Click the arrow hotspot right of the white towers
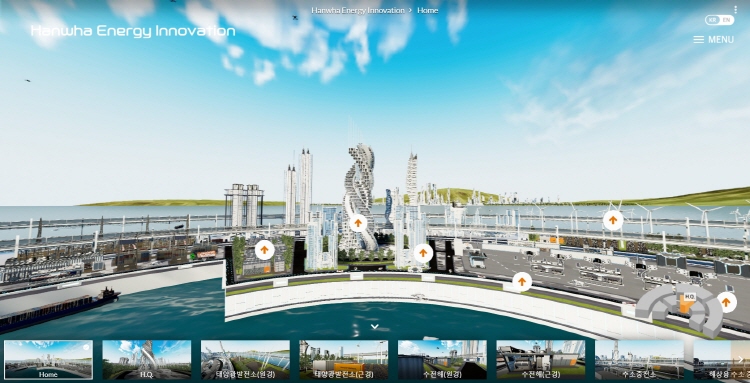750x383 pixels. click(x=423, y=253)
